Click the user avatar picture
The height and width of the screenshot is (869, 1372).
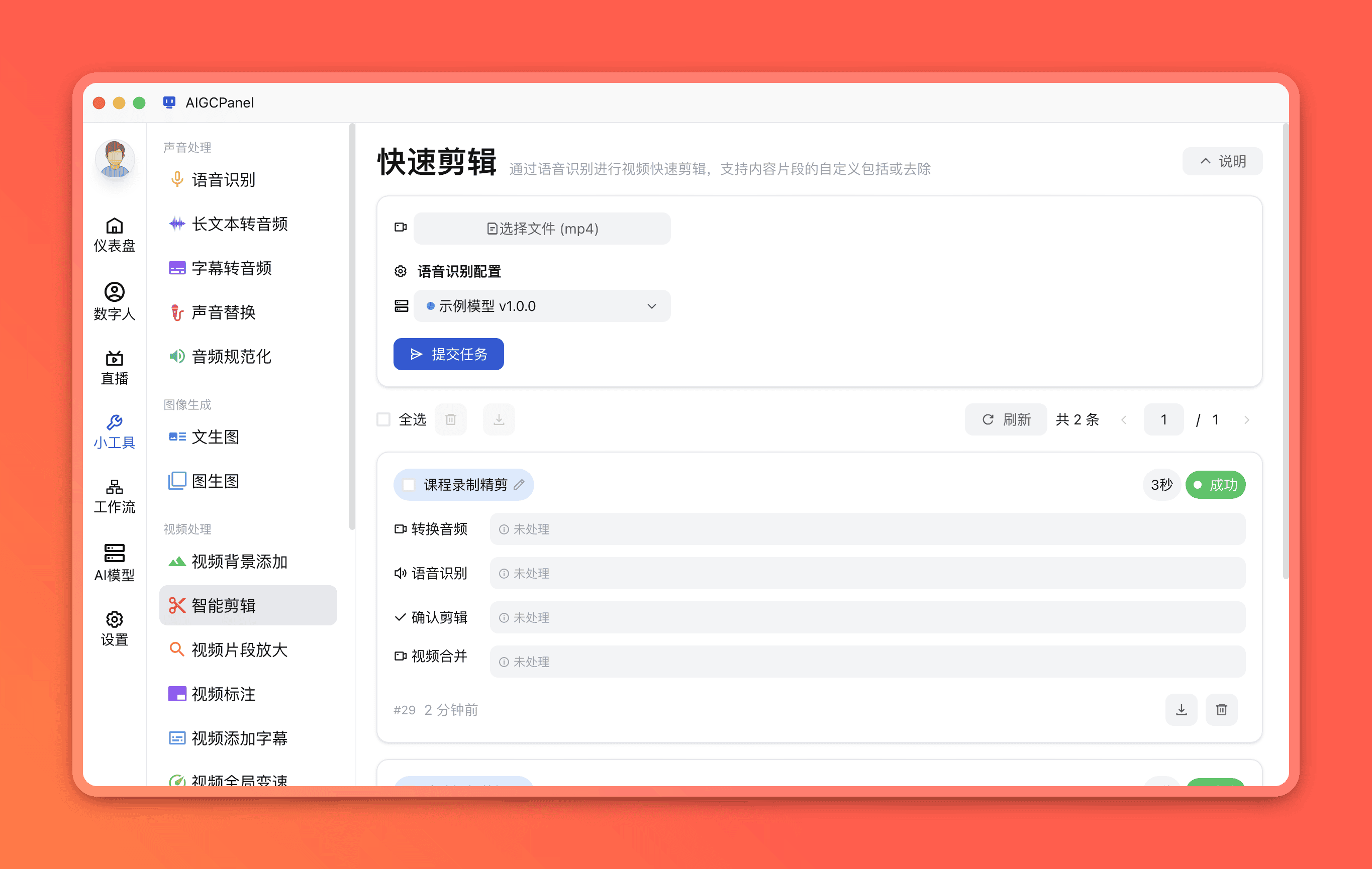(115, 160)
